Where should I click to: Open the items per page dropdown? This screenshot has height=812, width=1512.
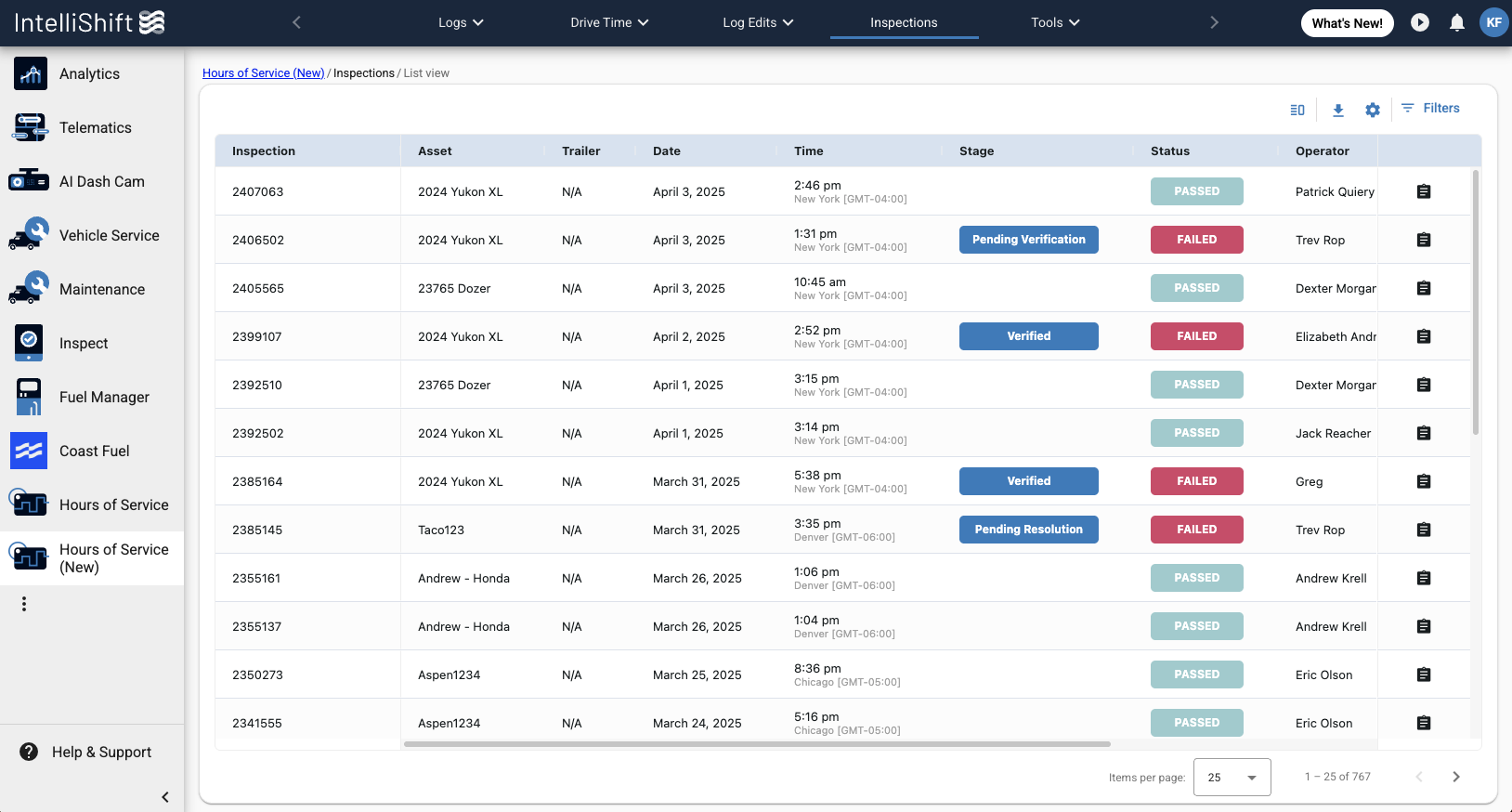1232,778
